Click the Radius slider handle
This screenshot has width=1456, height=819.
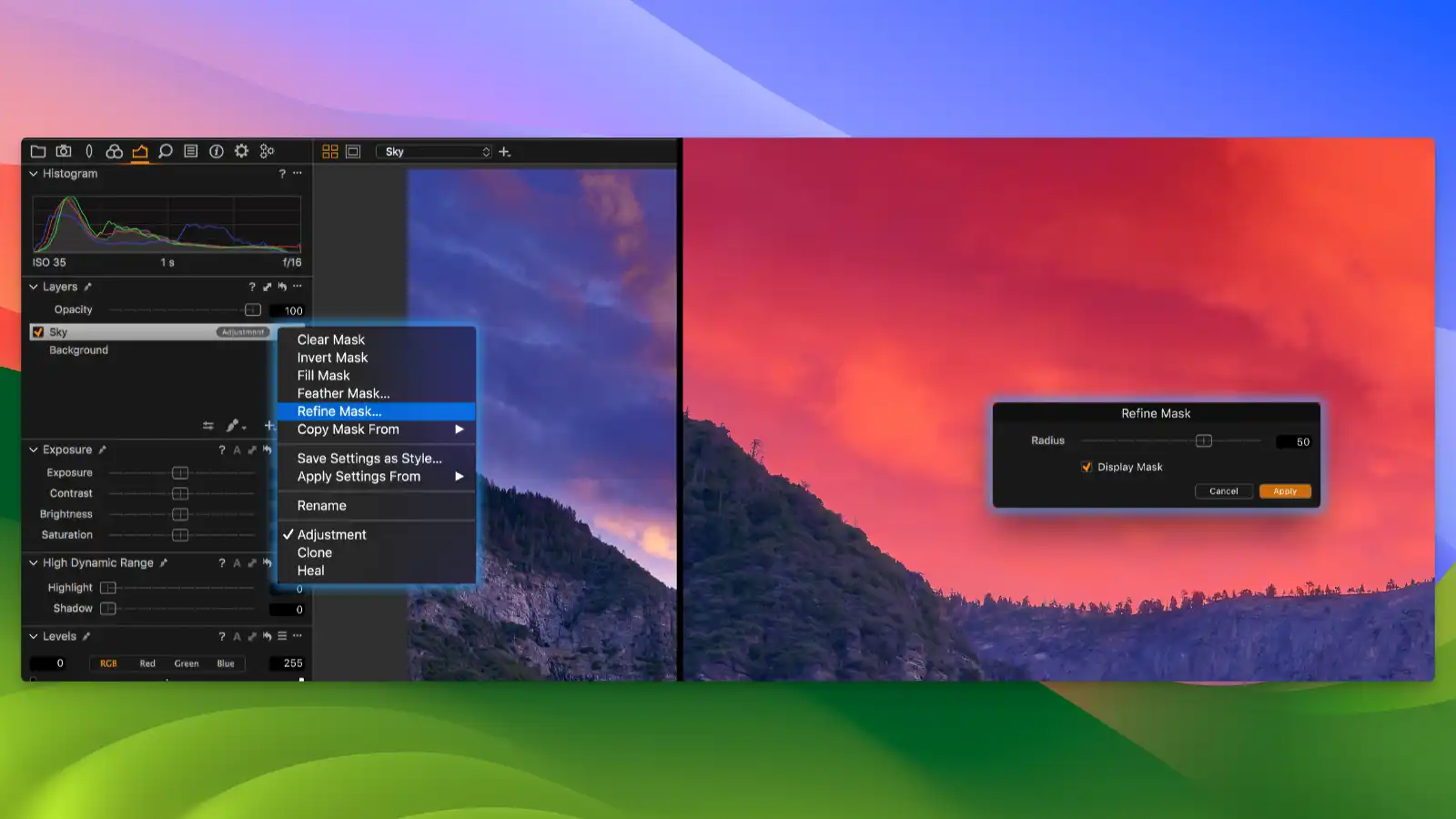(1204, 441)
